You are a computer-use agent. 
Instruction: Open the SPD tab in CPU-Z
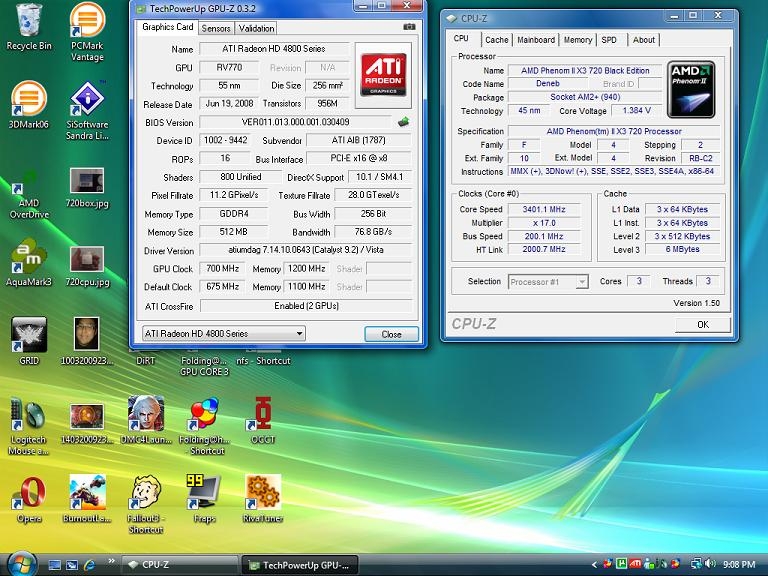point(609,40)
